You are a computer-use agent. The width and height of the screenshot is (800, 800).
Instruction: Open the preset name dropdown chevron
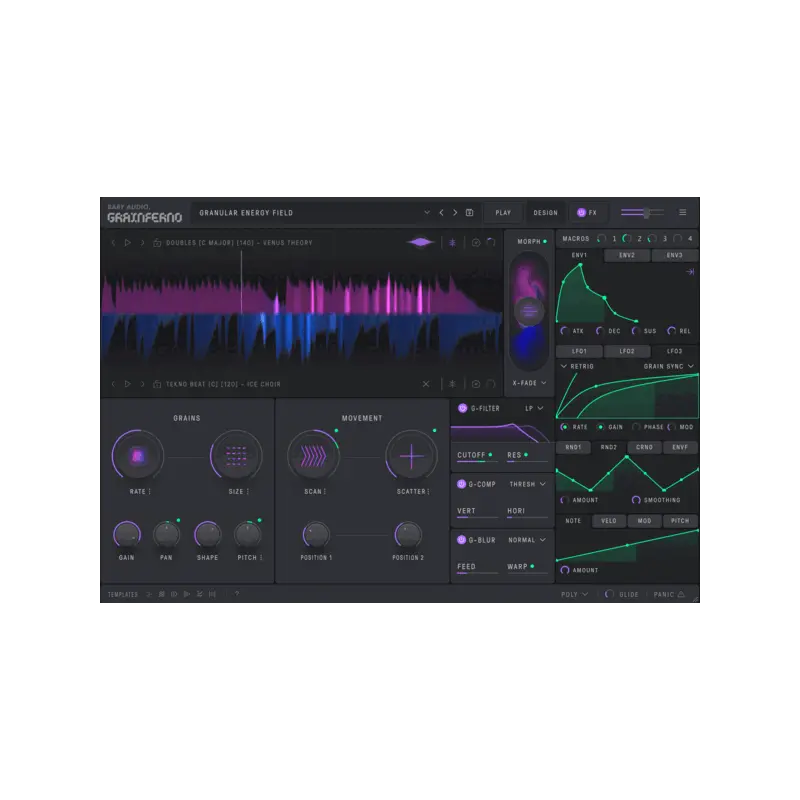pyautogui.click(x=427, y=212)
